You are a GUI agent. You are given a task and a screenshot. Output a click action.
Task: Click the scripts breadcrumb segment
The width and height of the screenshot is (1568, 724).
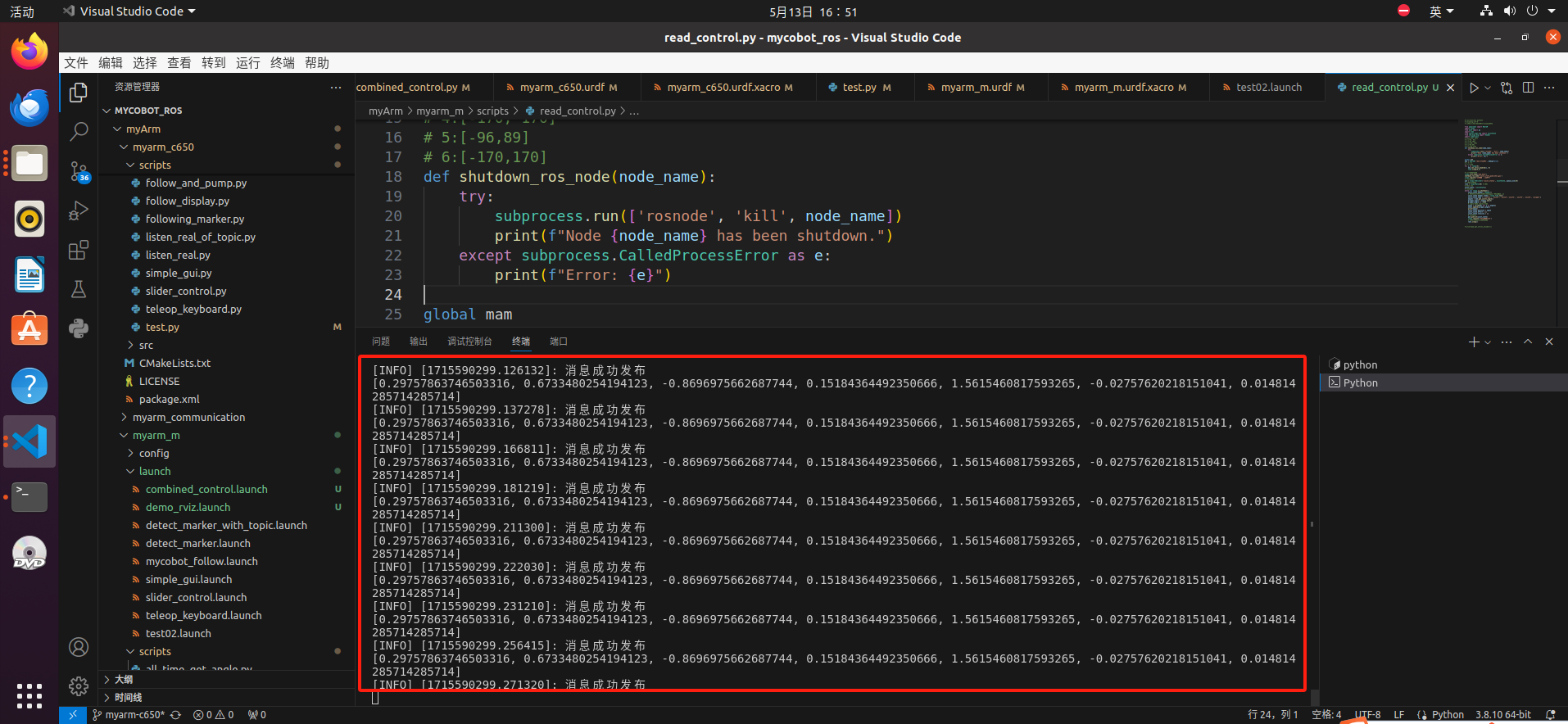click(x=492, y=111)
